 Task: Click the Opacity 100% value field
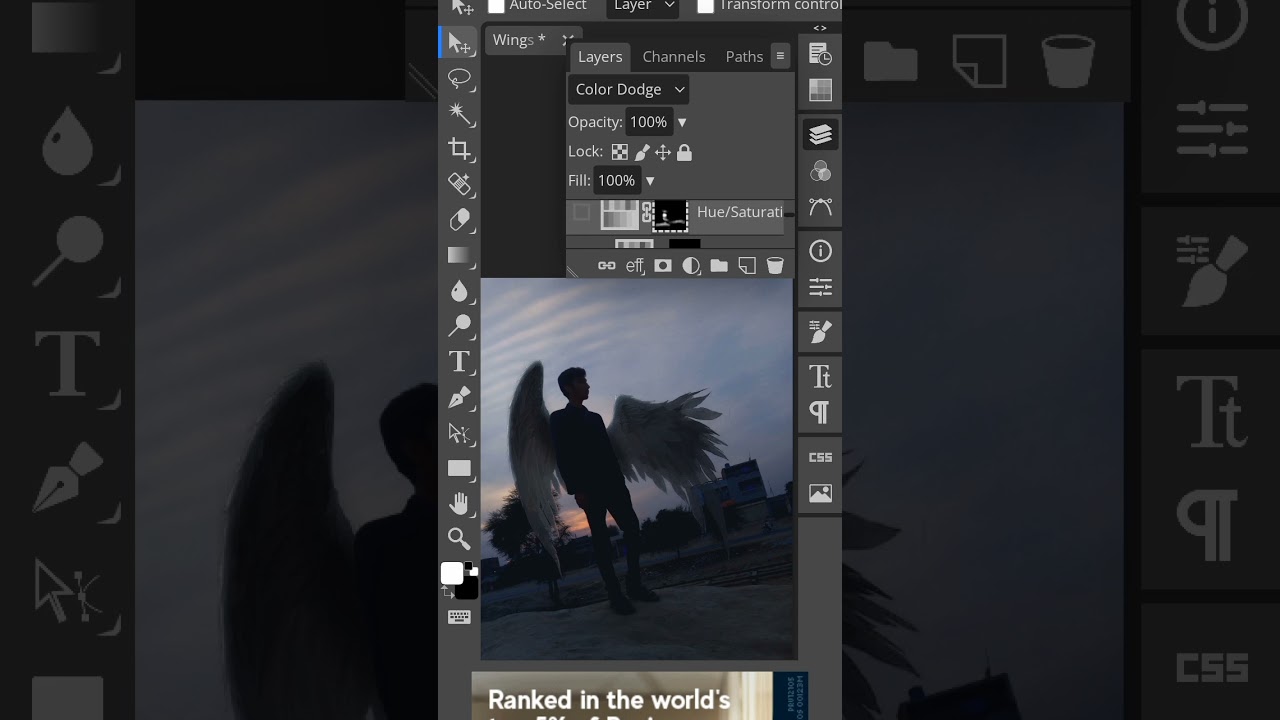(648, 122)
